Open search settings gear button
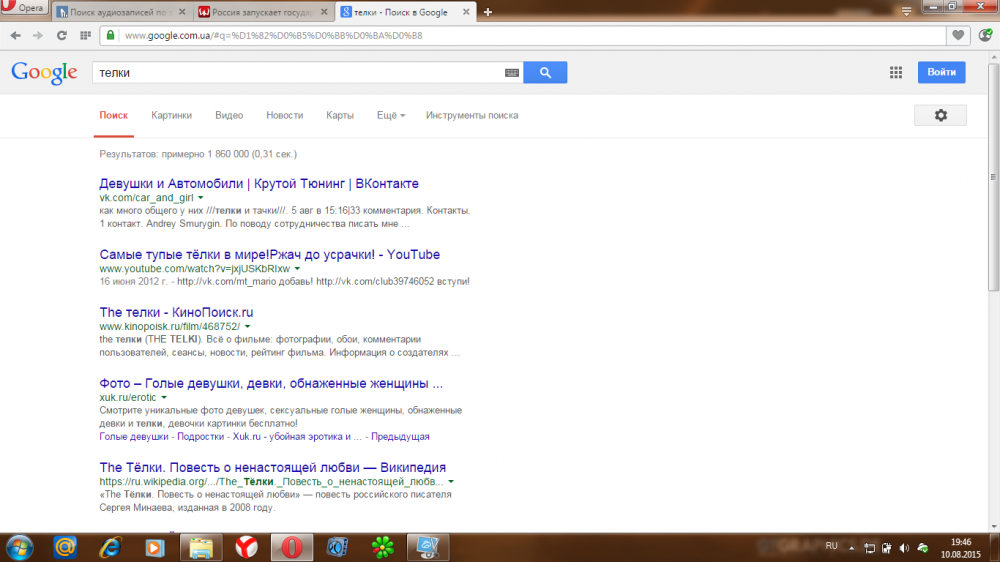Image resolution: width=1000 pixels, height=562 pixels. pyautogui.click(x=940, y=115)
